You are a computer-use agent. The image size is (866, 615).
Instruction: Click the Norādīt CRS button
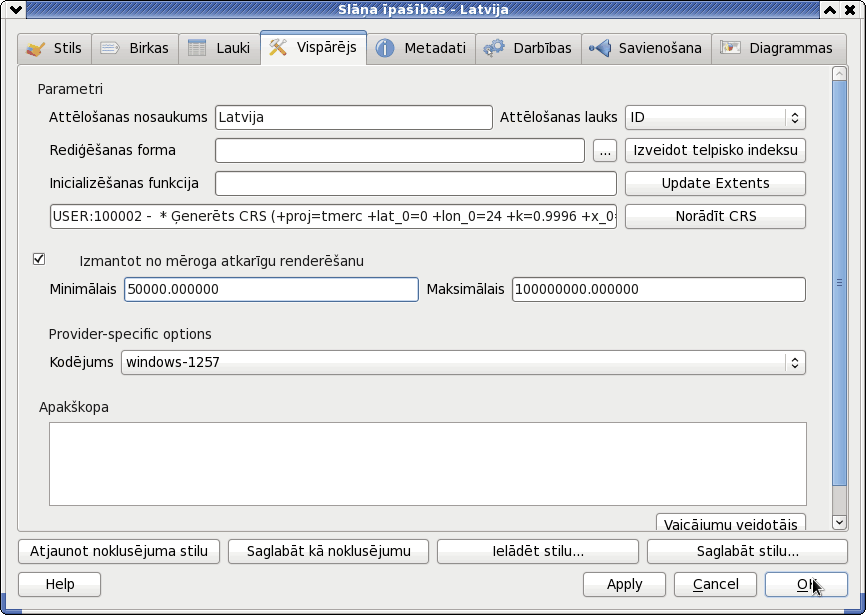click(x=715, y=216)
